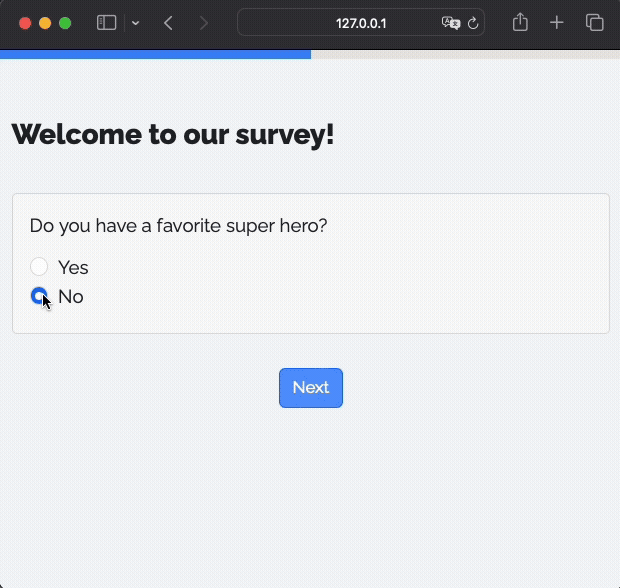Open the Share icon in the toolbar

[520, 22]
